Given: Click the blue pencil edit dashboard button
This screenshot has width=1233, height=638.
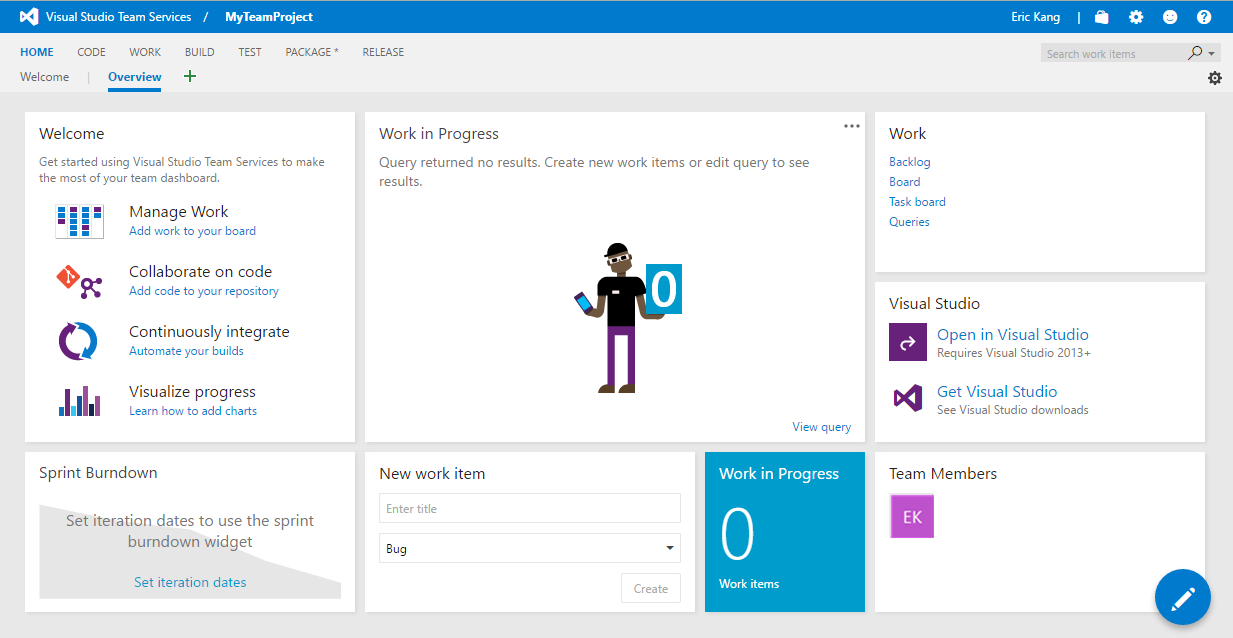Looking at the screenshot, I should (x=1183, y=598).
